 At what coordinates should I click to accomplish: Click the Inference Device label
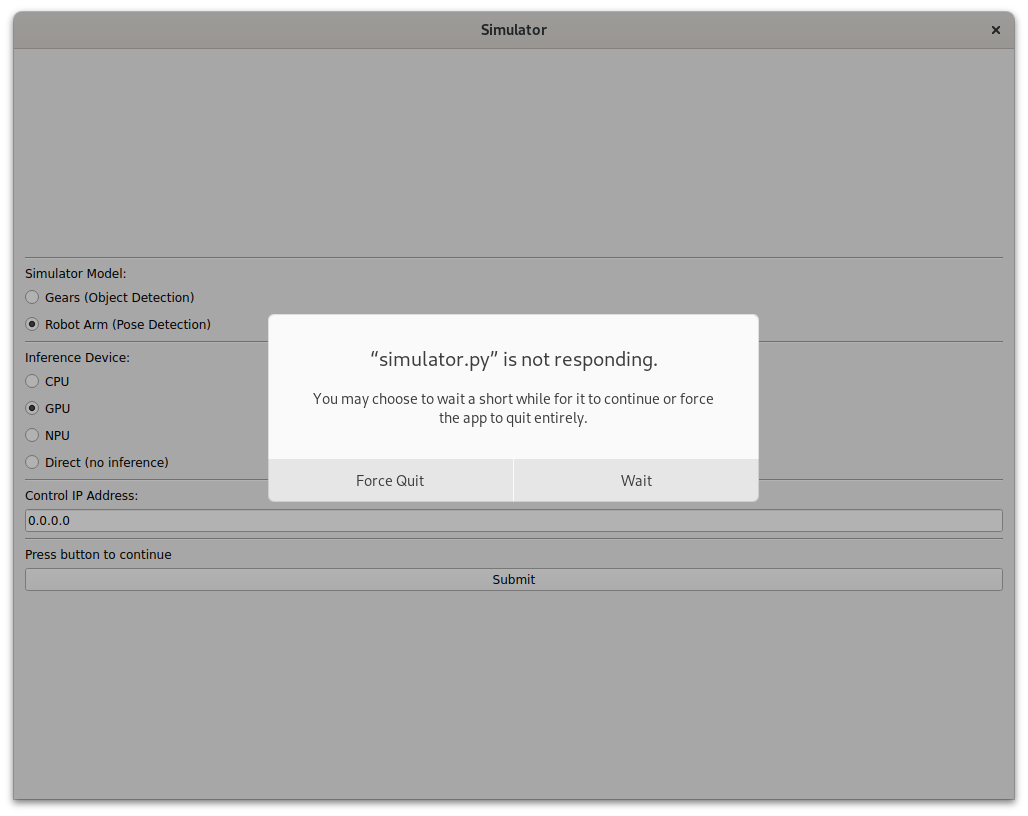pos(77,357)
